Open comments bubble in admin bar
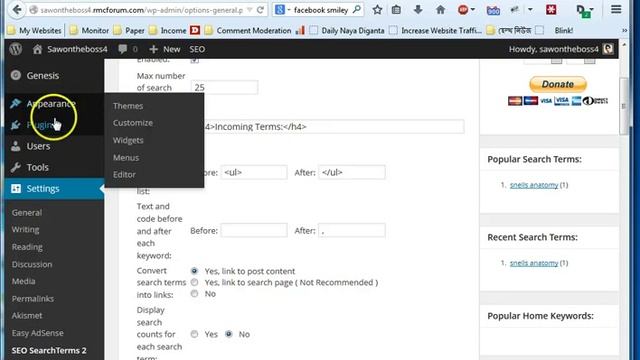Image resolution: width=640 pixels, height=360 pixels. click(x=128, y=49)
